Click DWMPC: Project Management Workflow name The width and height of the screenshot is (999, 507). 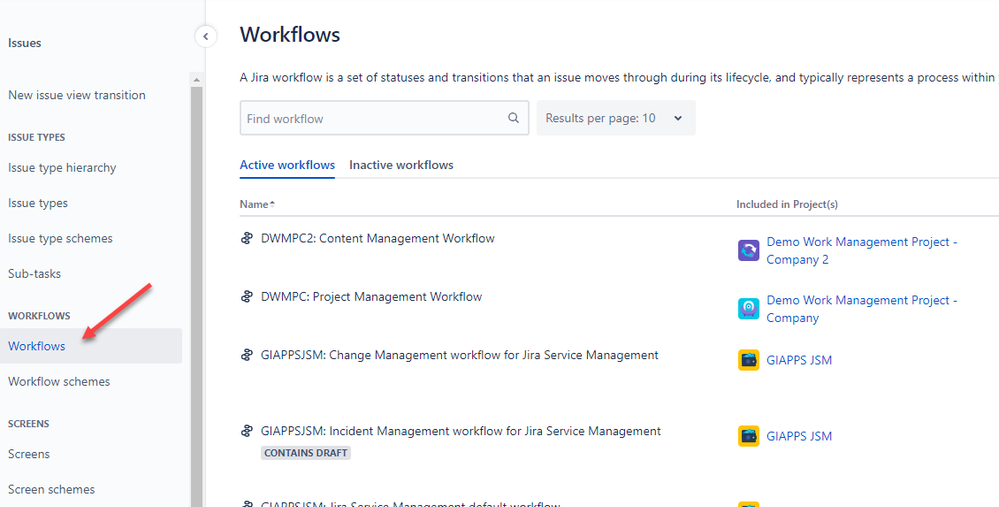click(x=371, y=296)
